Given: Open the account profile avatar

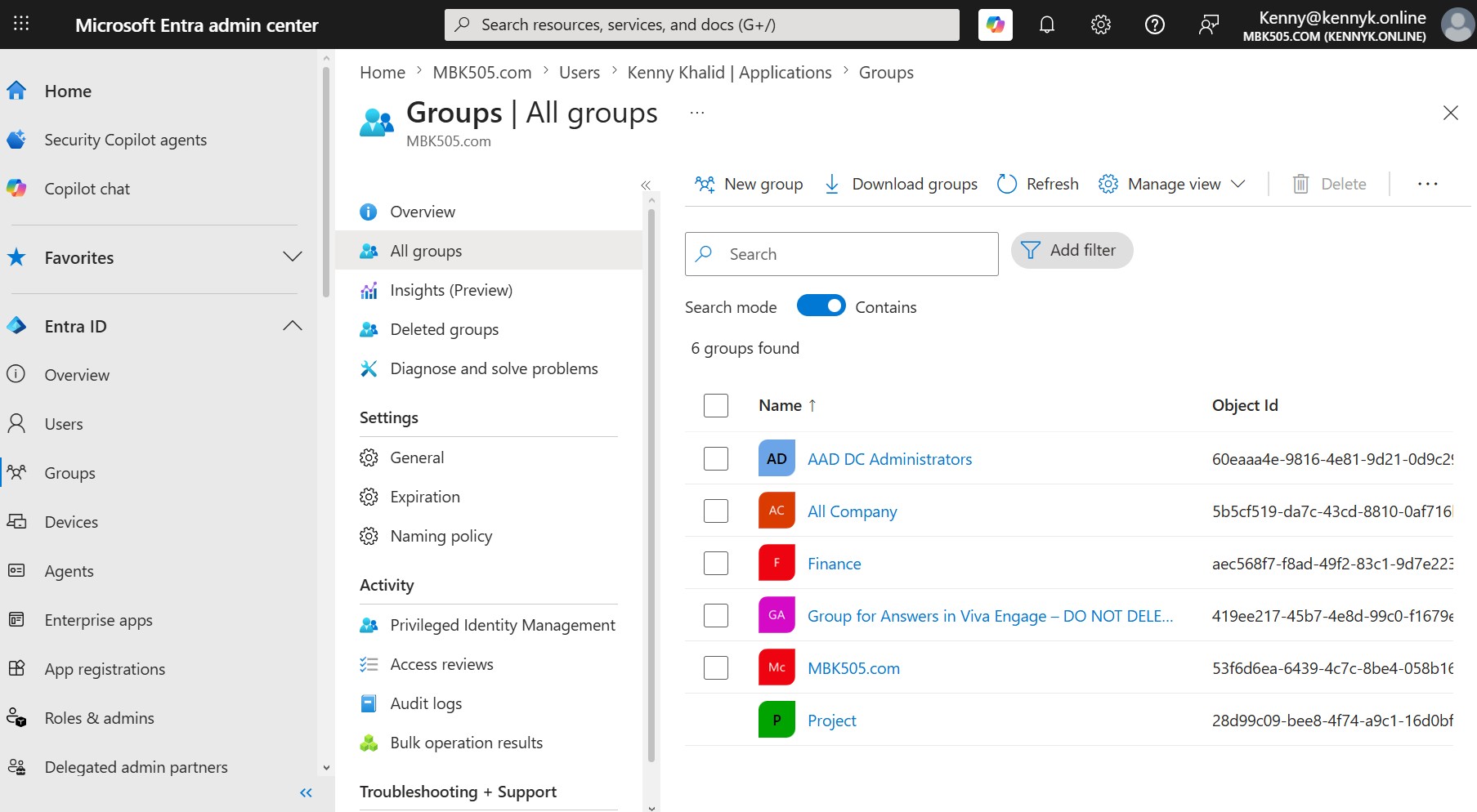Looking at the screenshot, I should coord(1457,25).
